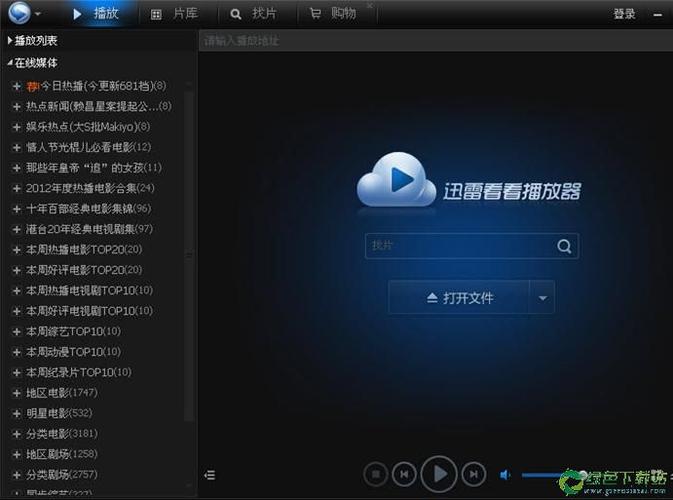Expand 2012年度热播电影合集 item
This screenshot has height=500, width=673.
click(17, 188)
